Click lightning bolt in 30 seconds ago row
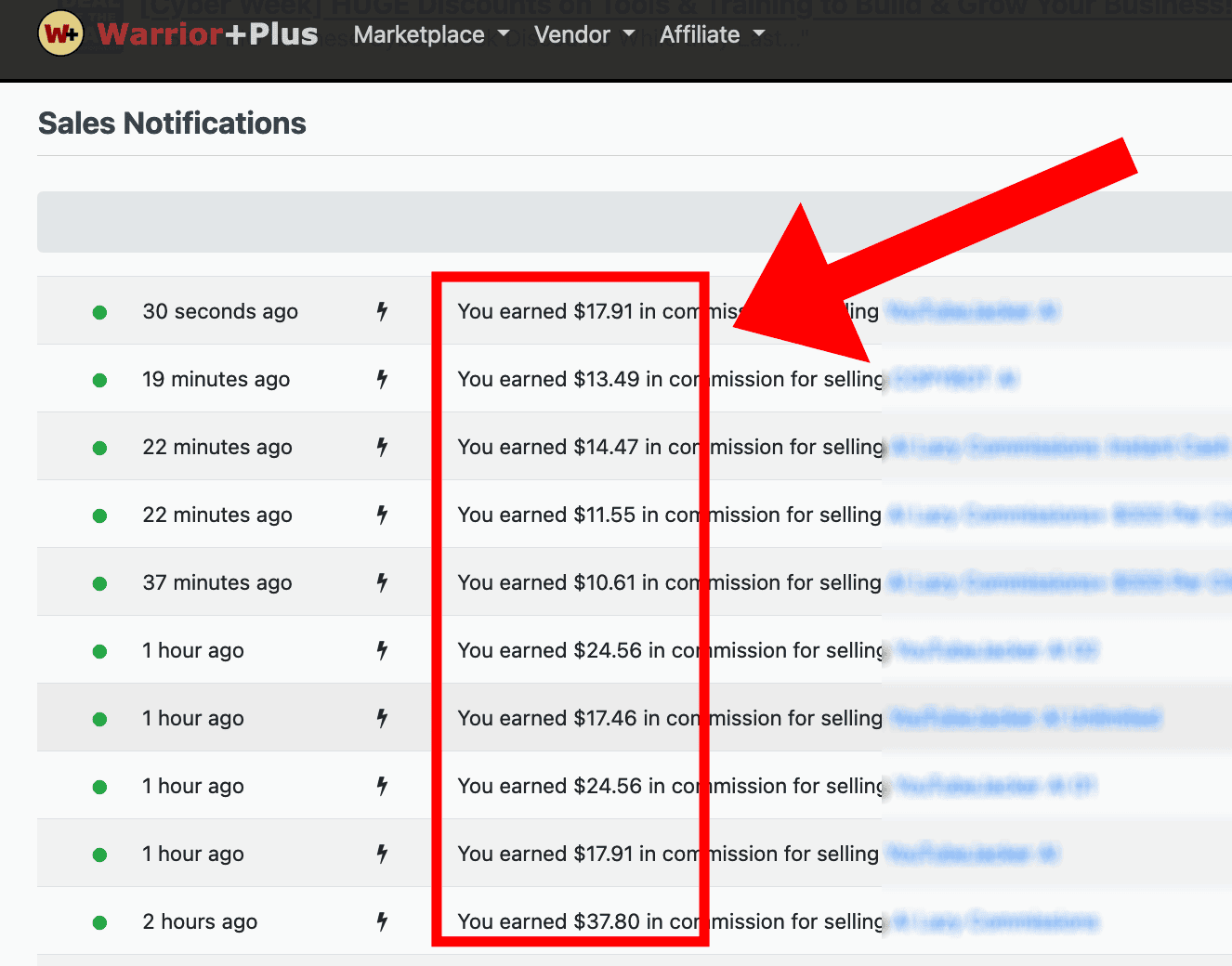This screenshot has width=1232, height=966. click(382, 311)
